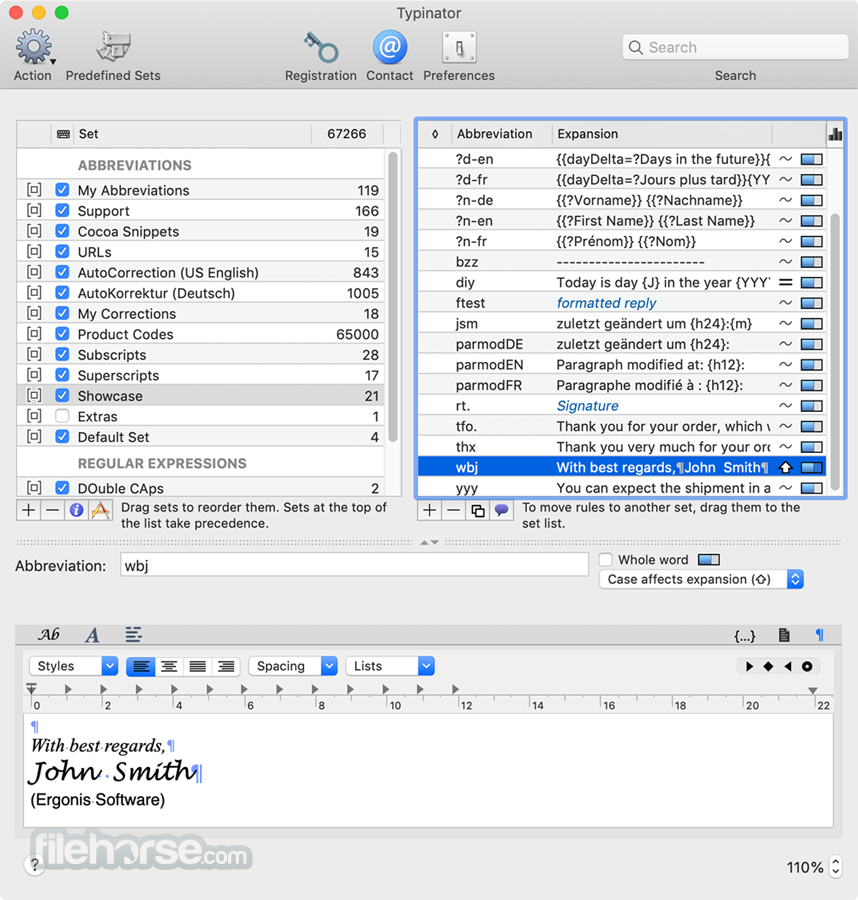Open rule comment speech bubble
Viewport: 858px width, 900px height.
(x=502, y=510)
